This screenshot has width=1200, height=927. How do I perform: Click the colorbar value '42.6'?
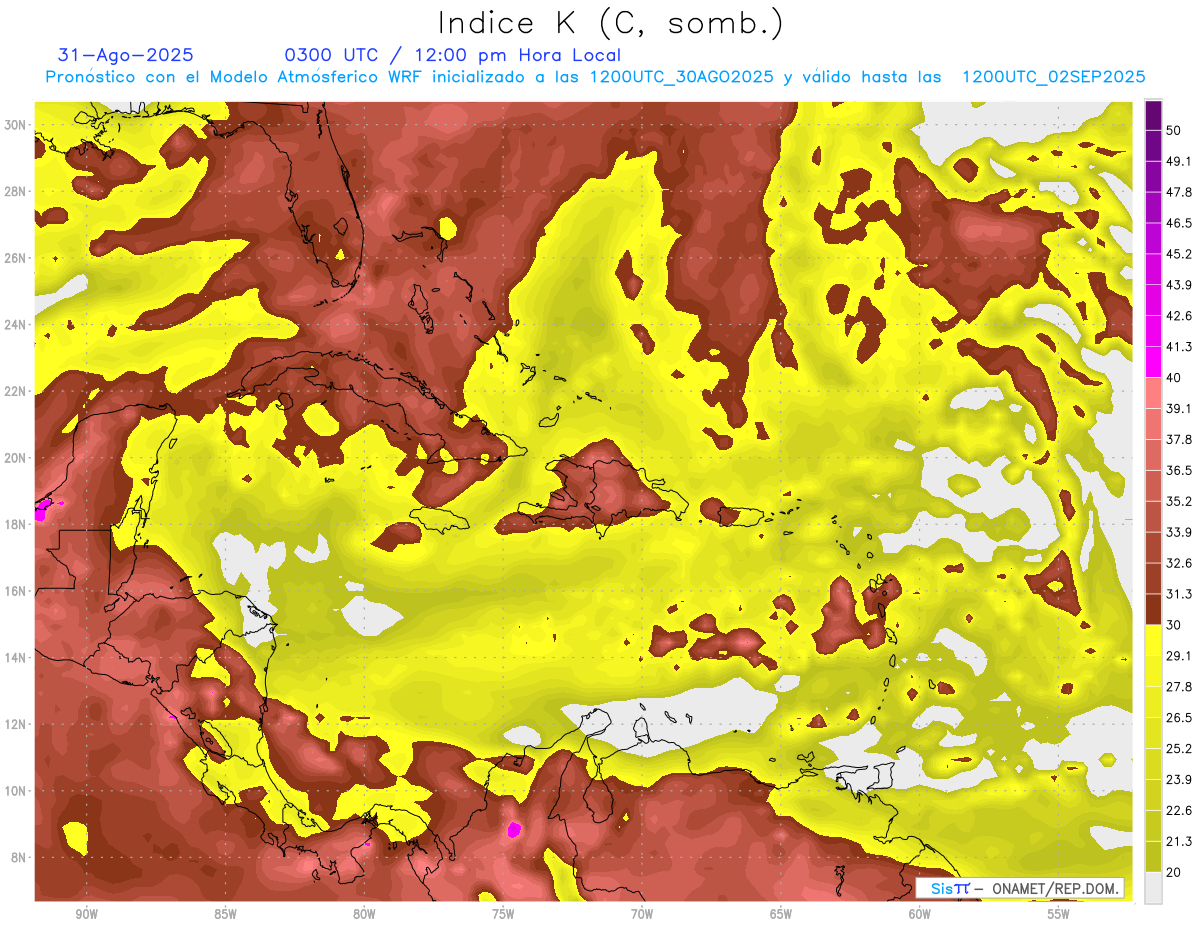(x=1179, y=316)
